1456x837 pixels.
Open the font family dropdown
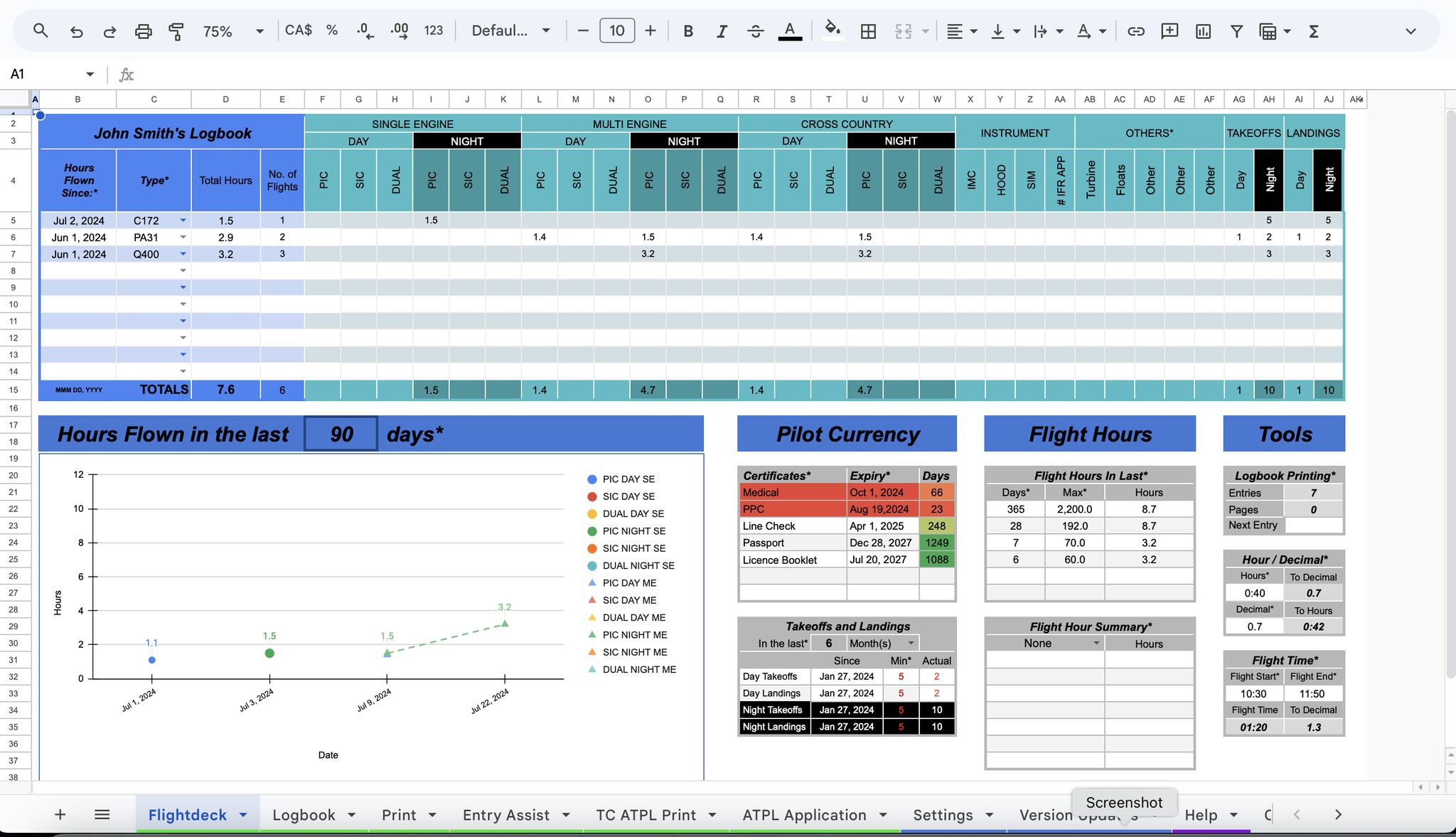(x=510, y=31)
